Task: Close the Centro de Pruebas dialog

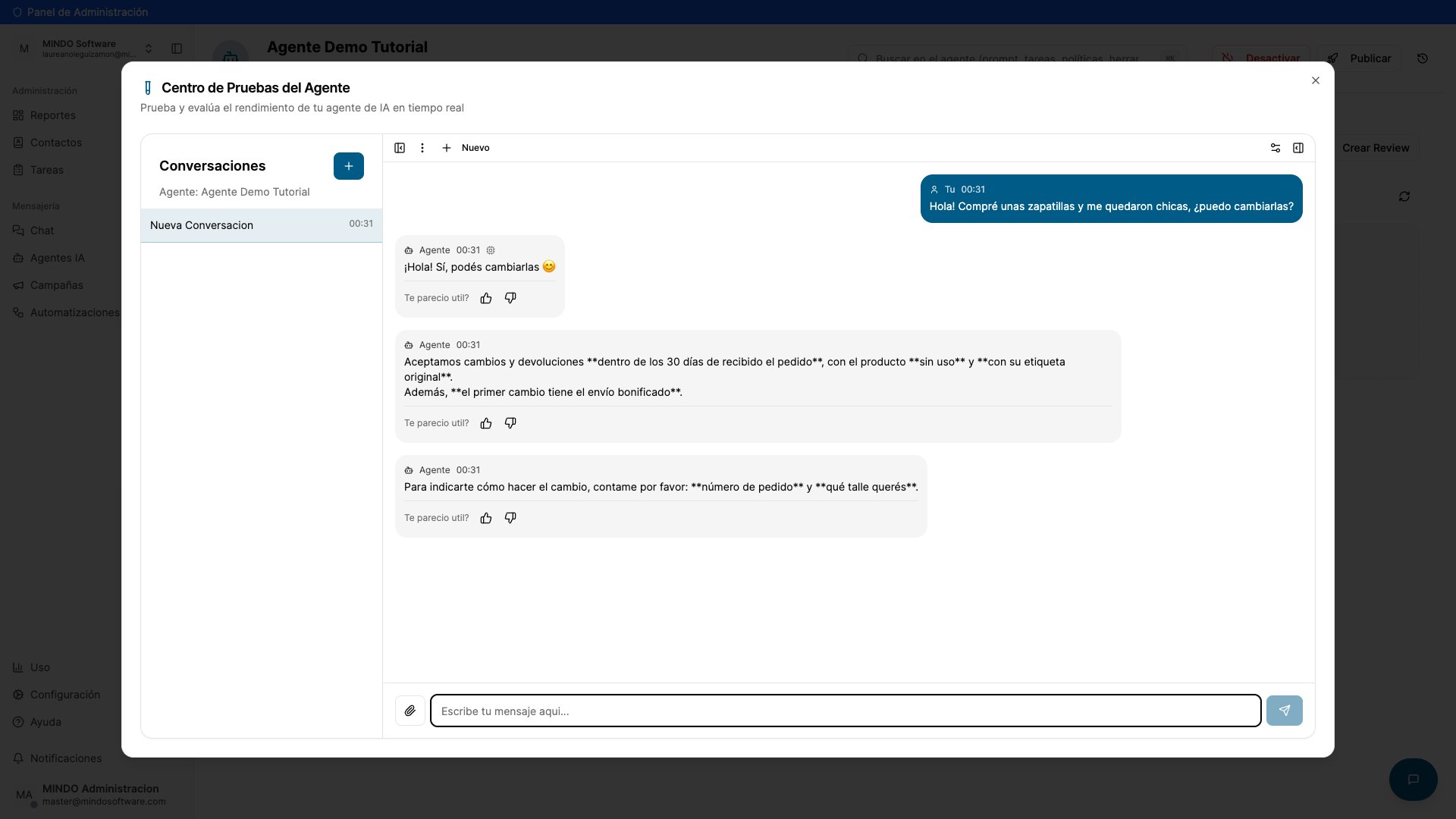Action: tap(1316, 80)
